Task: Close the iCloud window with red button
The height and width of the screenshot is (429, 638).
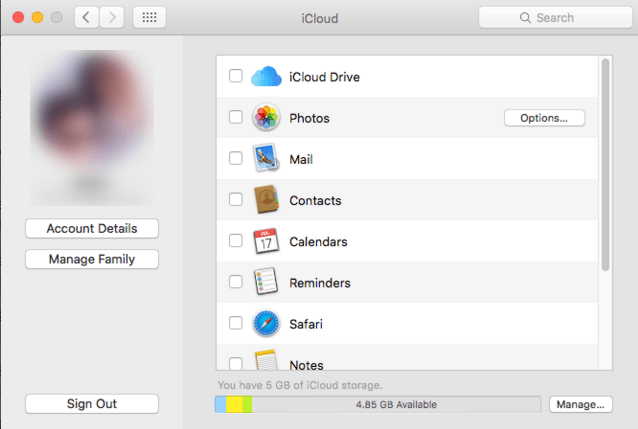Action: coord(18,18)
